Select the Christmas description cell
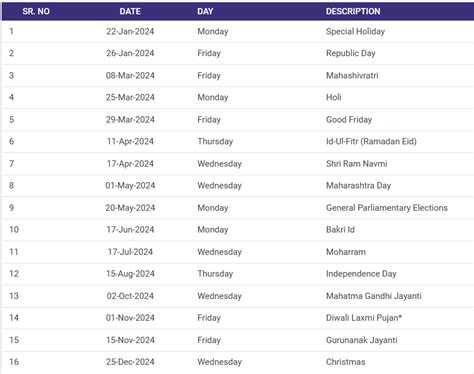Image resolution: width=474 pixels, height=374 pixels. point(345,362)
